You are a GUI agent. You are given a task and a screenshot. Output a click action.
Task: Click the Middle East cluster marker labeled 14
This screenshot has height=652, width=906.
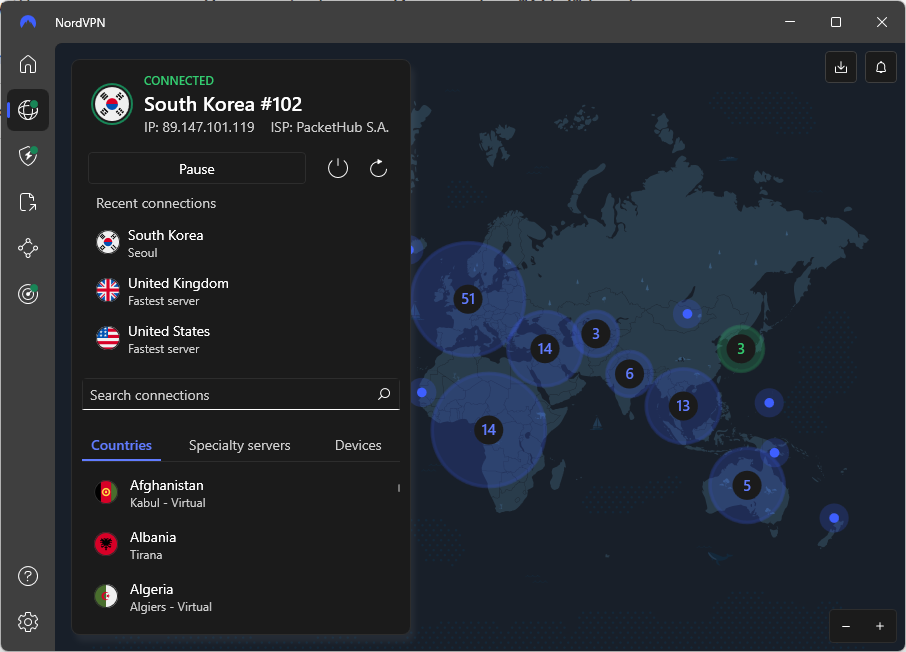click(x=545, y=349)
